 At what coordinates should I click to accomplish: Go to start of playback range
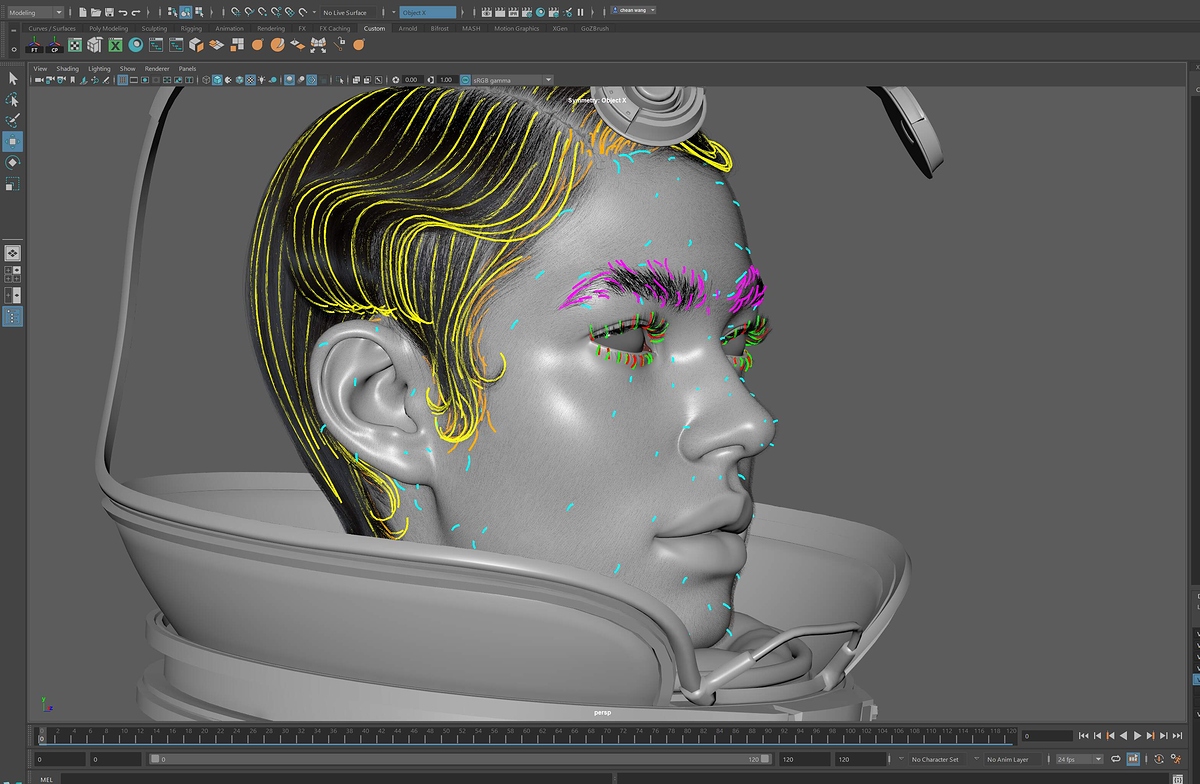pos(1083,735)
